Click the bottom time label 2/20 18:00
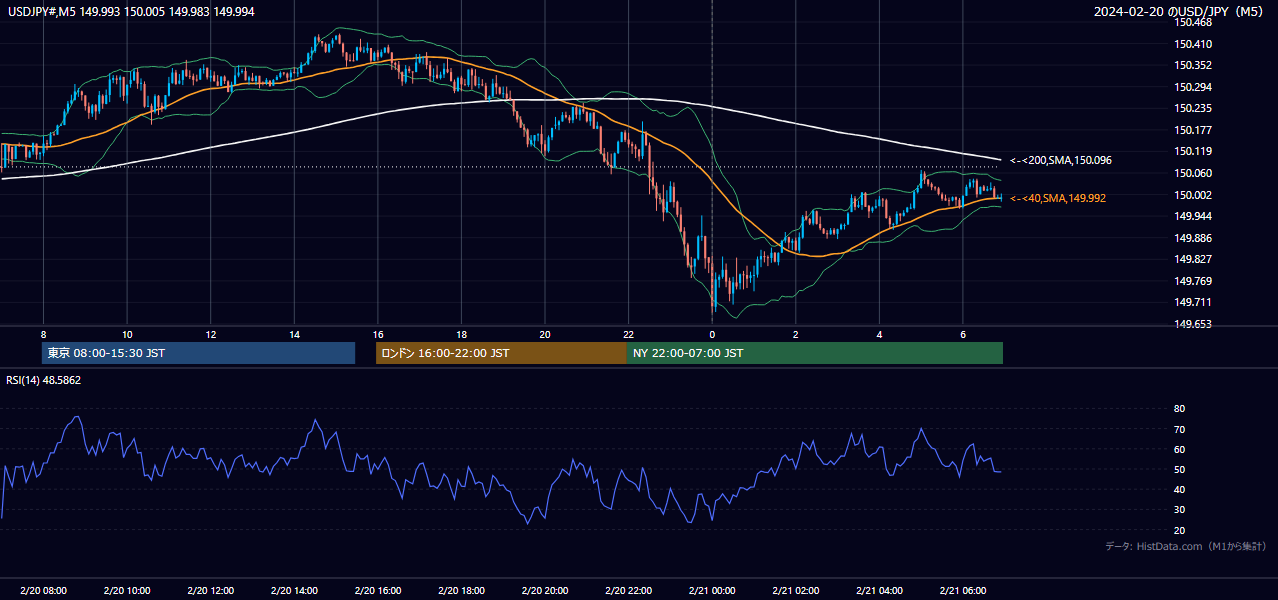Viewport: 1278px width, 600px height. tap(461, 591)
